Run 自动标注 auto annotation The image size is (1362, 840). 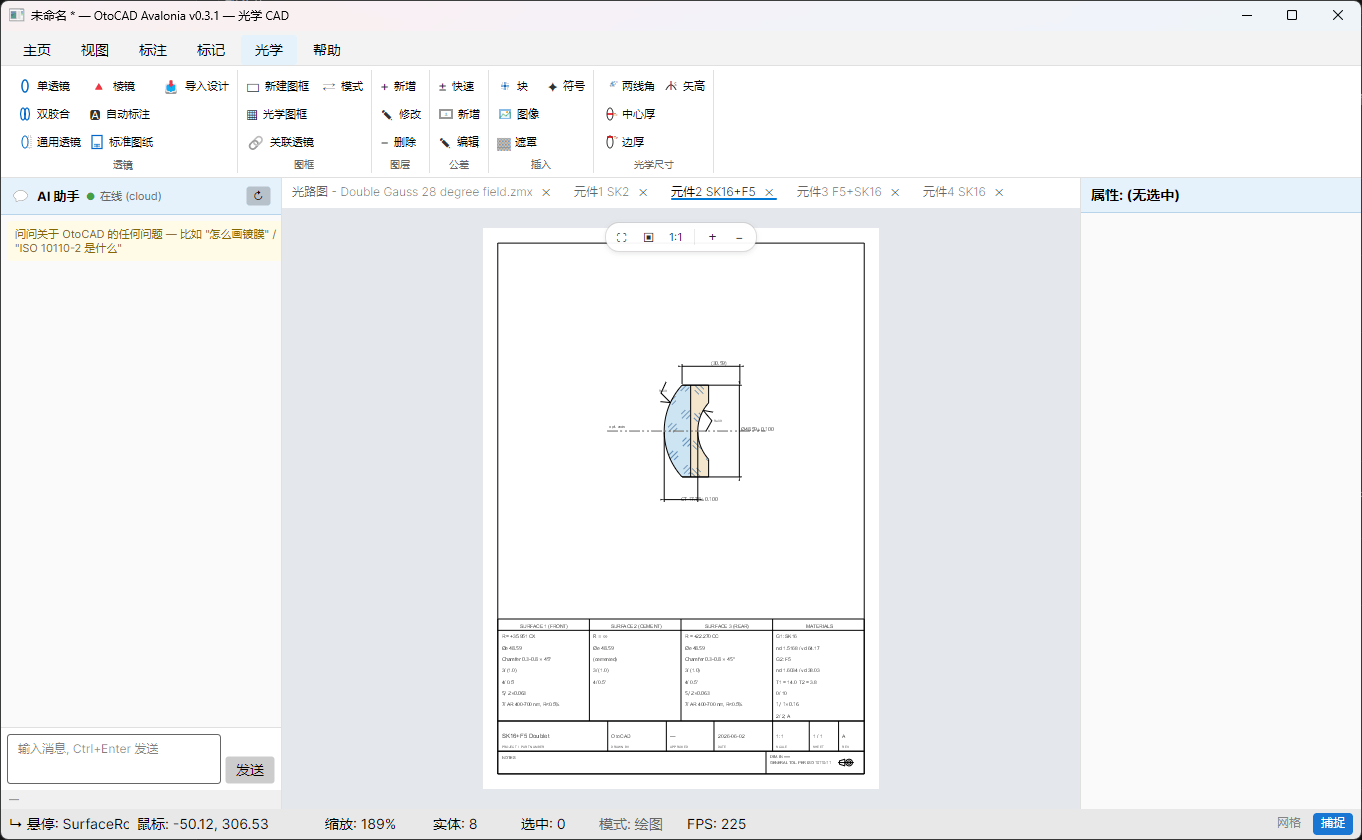pos(119,114)
